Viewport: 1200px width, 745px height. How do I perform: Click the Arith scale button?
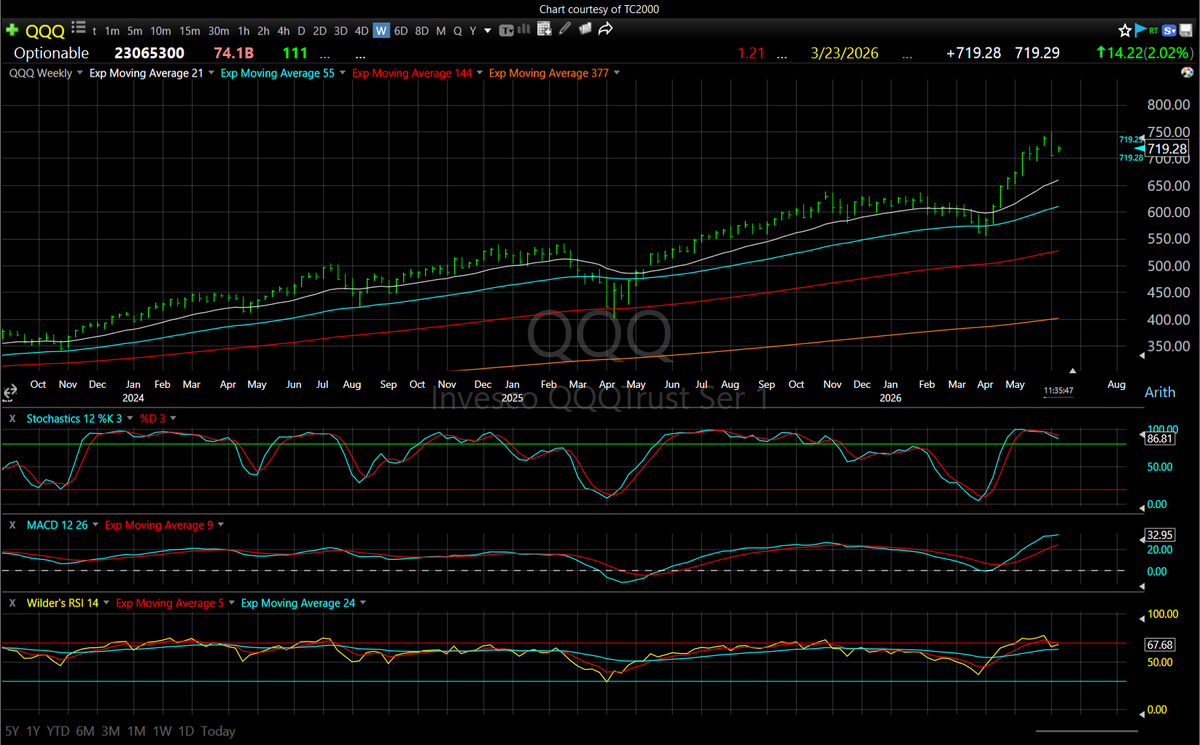1160,392
